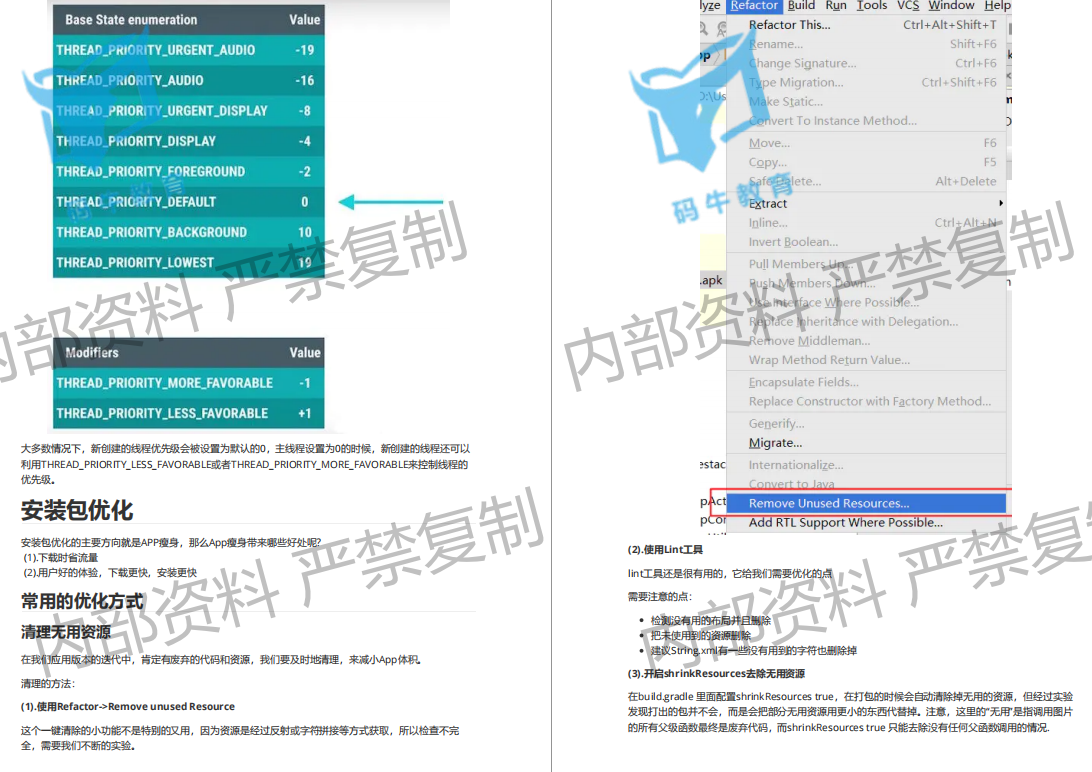1092x772 pixels.
Task: Select Type Migration... entry
Action: (866, 82)
